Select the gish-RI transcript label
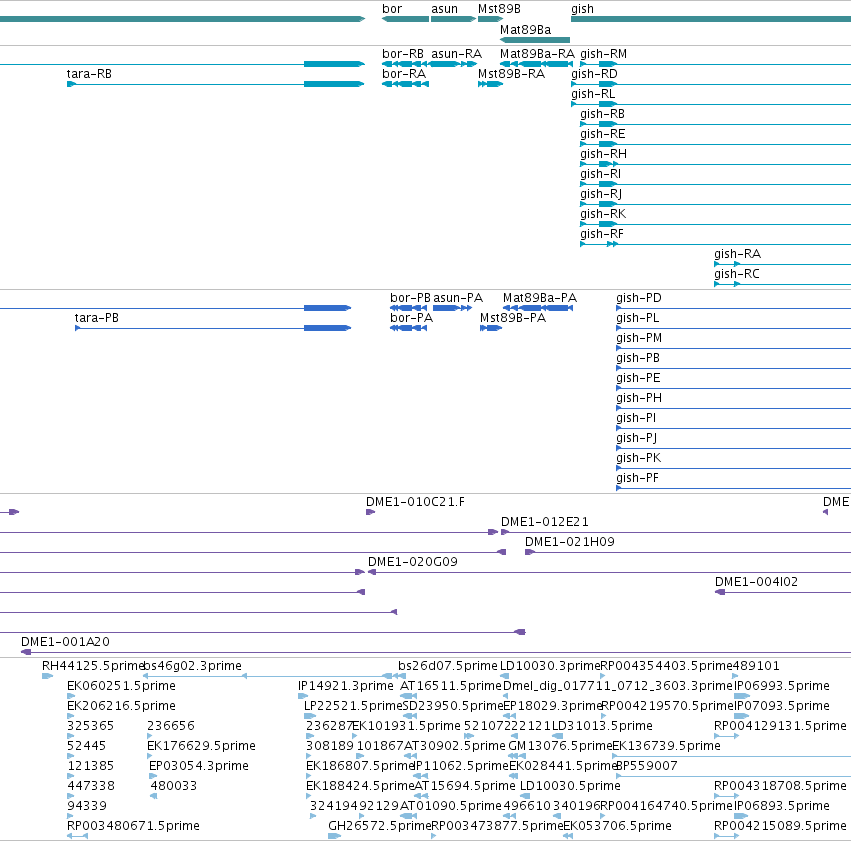 click(x=600, y=174)
